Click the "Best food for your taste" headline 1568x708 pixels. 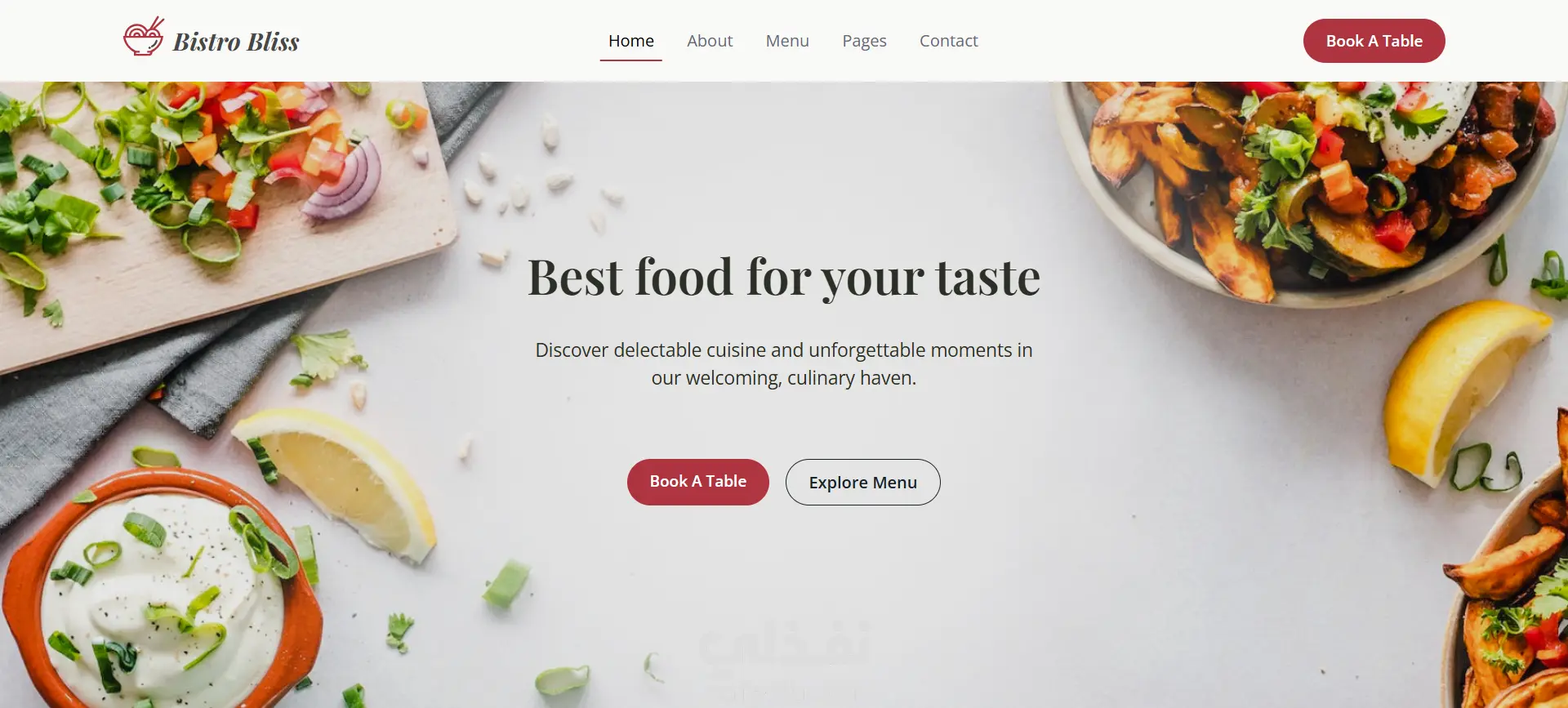click(784, 278)
